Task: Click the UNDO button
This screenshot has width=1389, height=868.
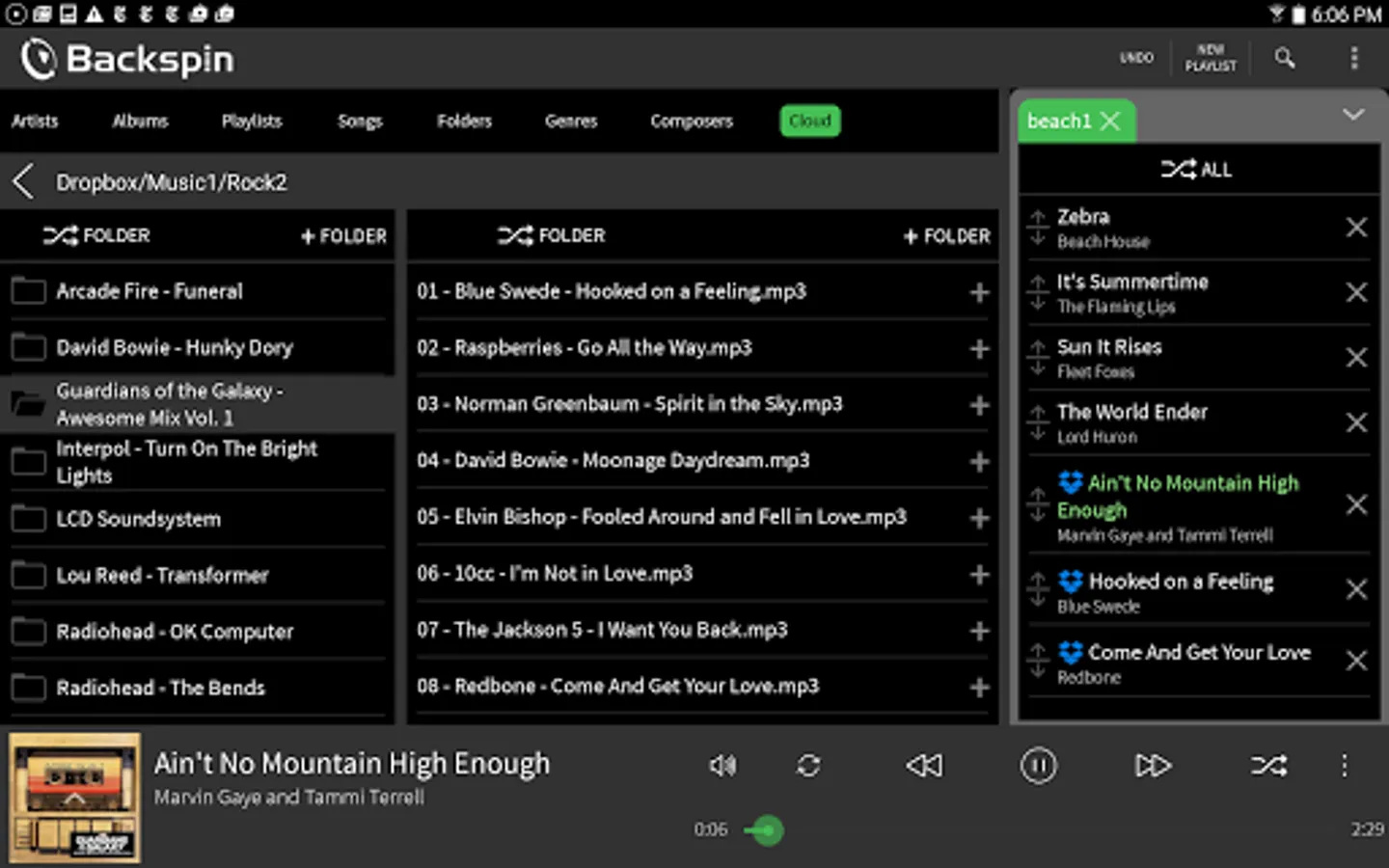Action: (x=1136, y=58)
